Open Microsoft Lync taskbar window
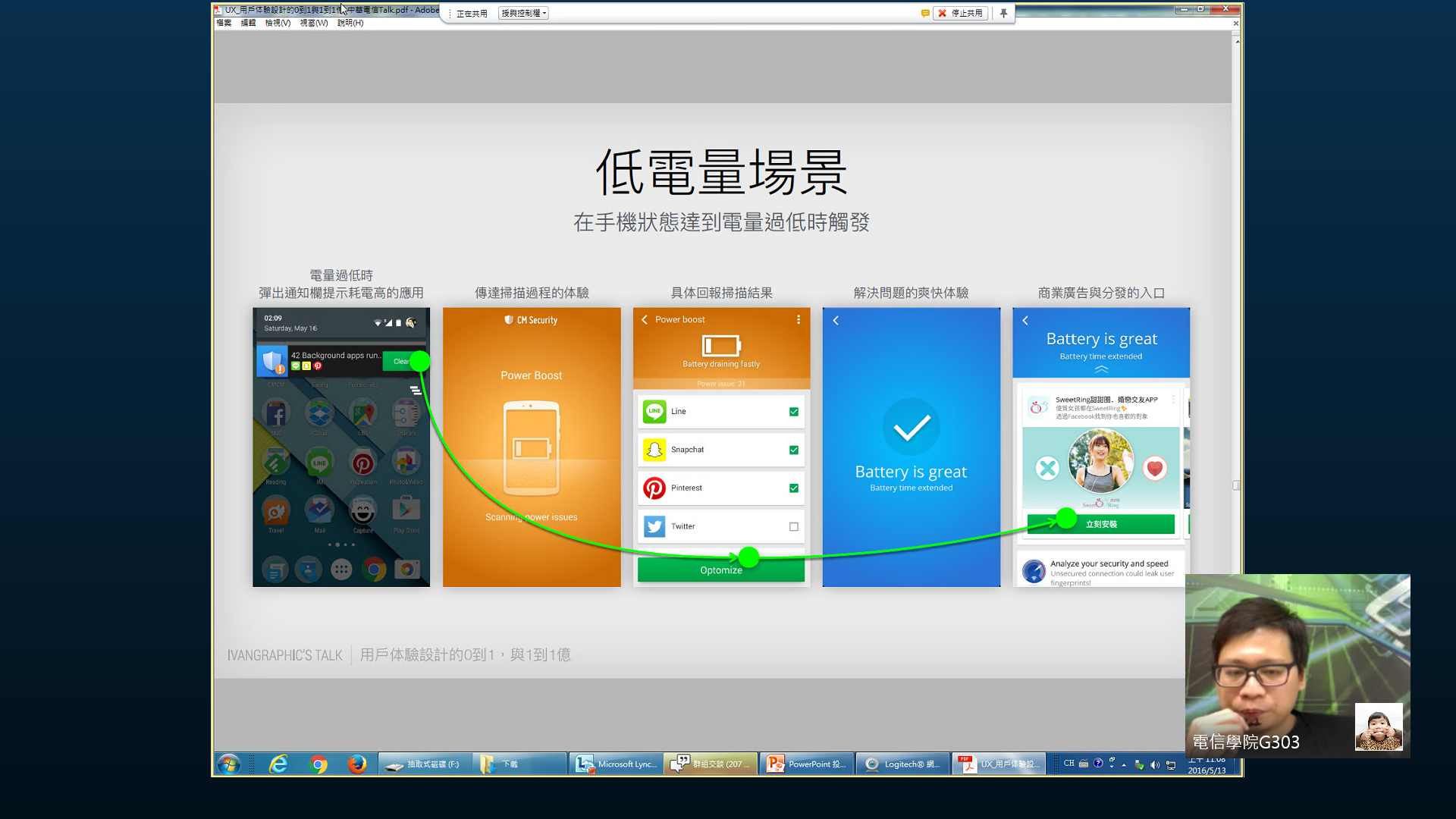1456x819 pixels. coord(616,764)
